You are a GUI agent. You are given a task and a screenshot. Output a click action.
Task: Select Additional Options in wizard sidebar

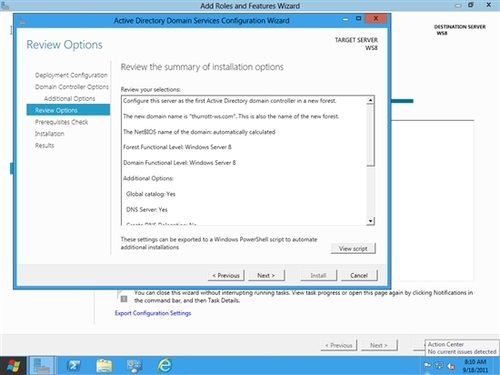(x=69, y=99)
